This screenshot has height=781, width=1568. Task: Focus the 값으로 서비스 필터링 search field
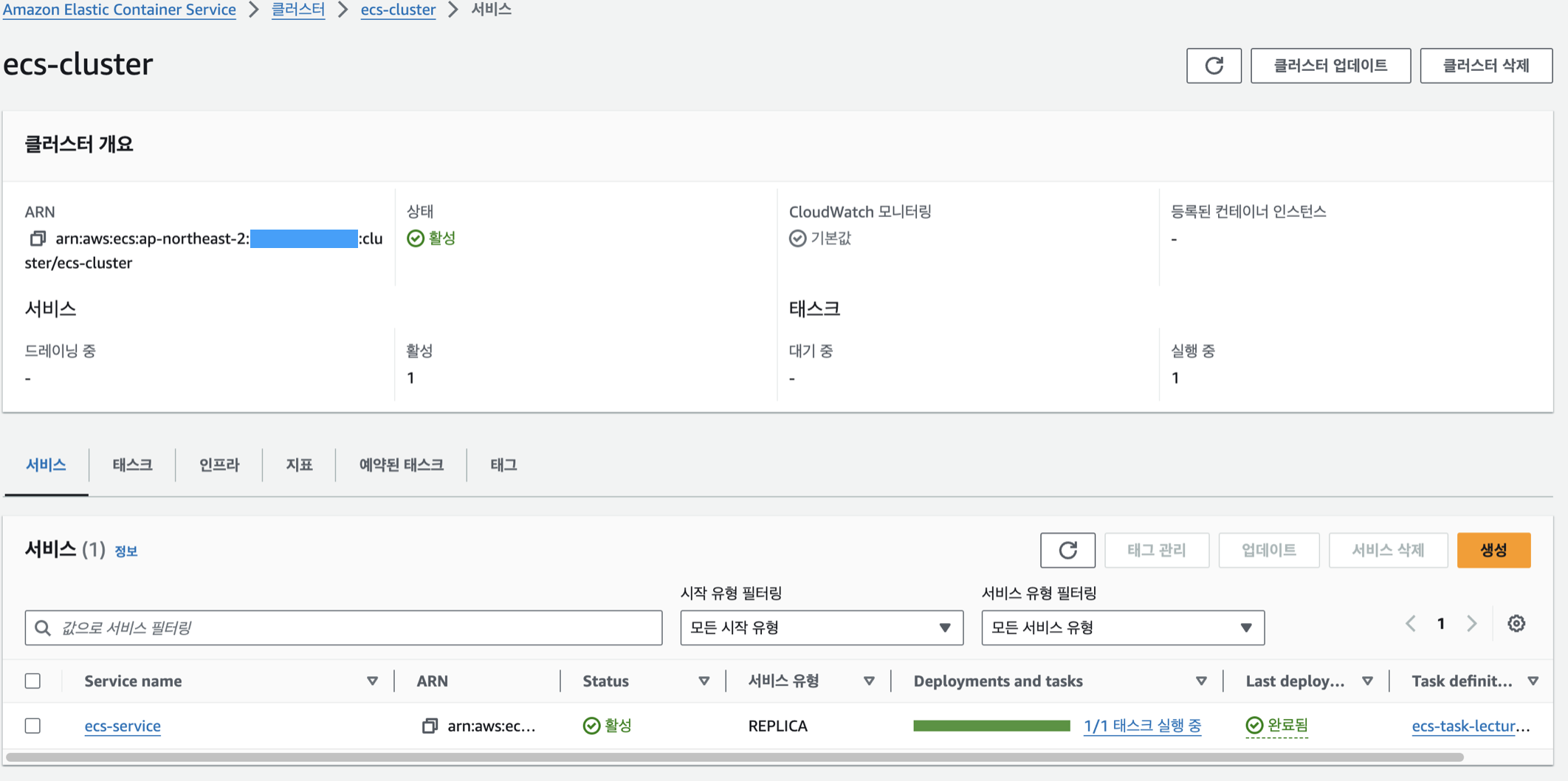pos(343,627)
